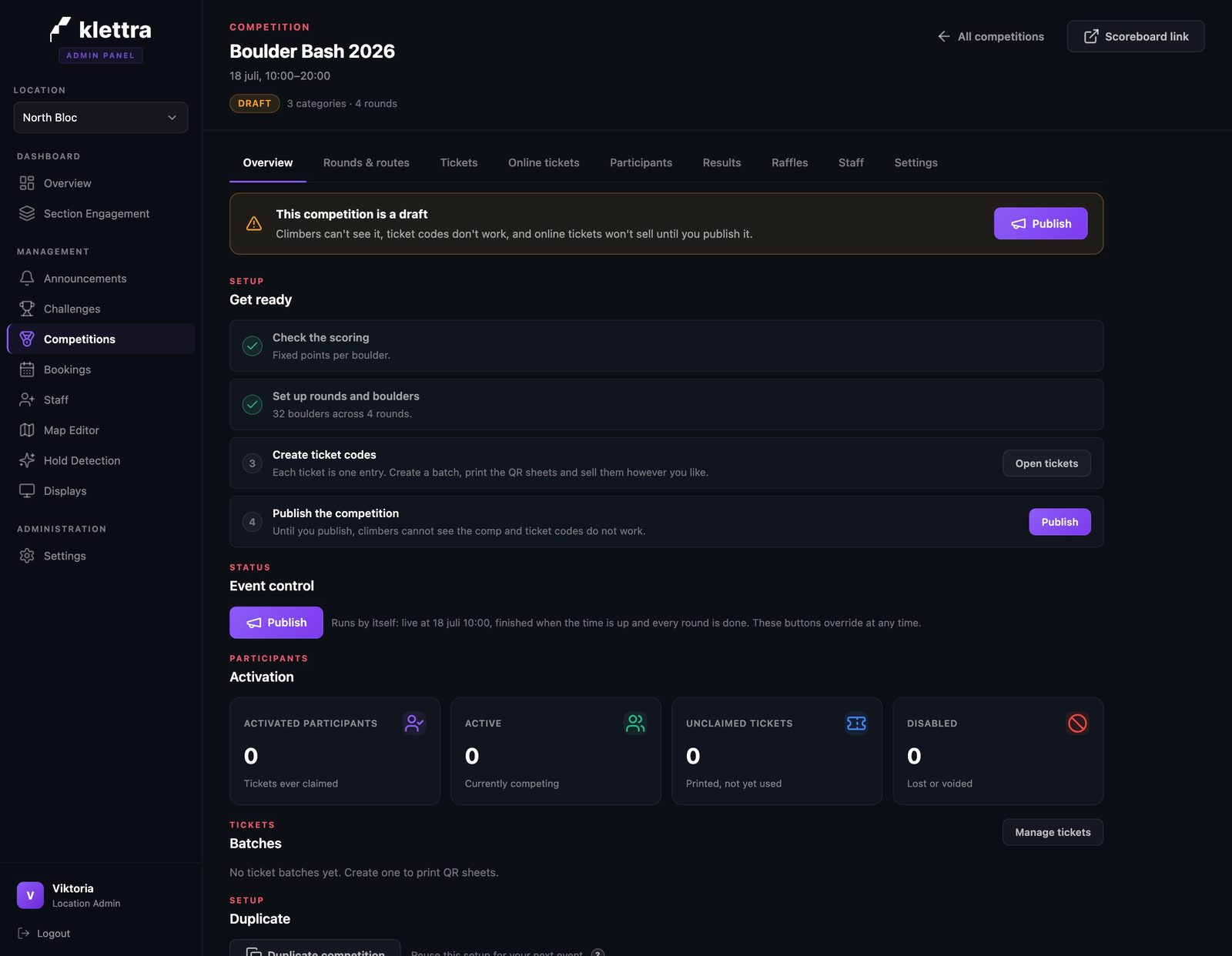Click the DRAFT status badge
Viewport: 1232px width, 956px height.
[x=254, y=103]
